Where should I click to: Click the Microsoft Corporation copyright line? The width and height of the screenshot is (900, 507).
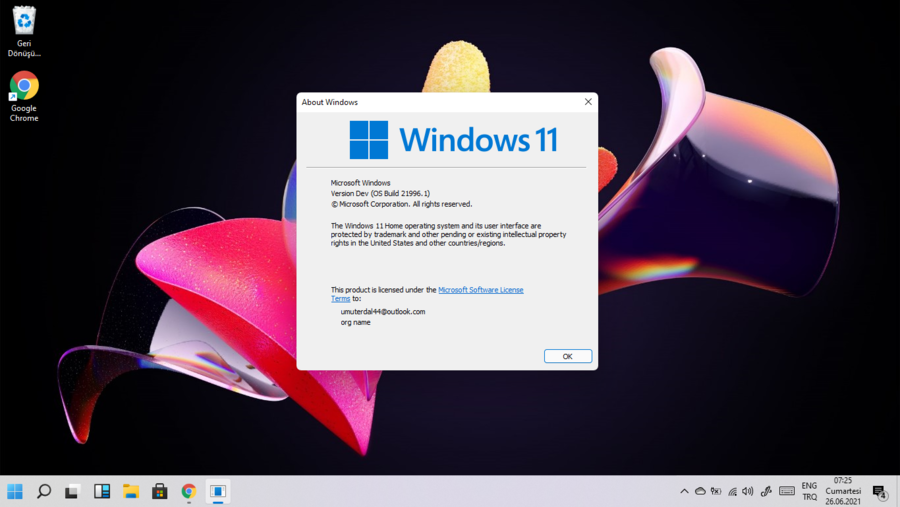(x=401, y=204)
